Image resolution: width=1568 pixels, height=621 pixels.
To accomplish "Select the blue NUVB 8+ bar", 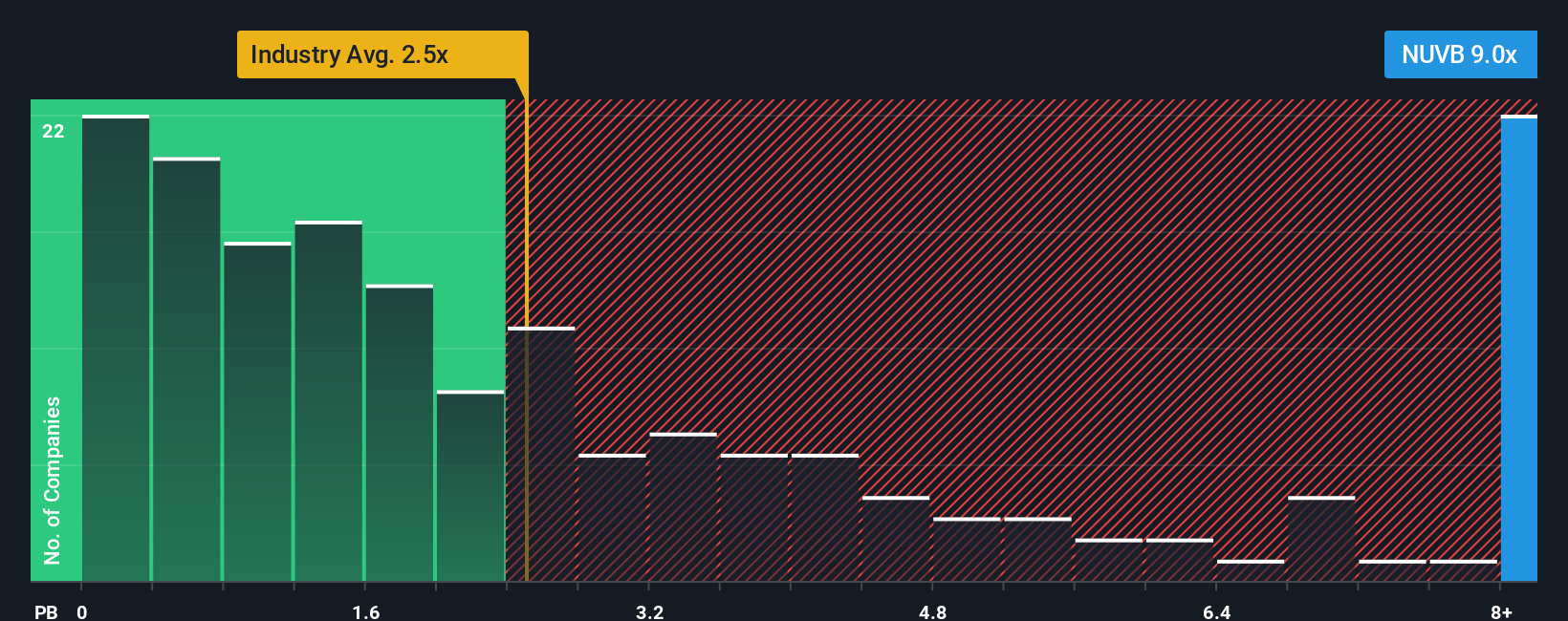I will point(1519,348).
